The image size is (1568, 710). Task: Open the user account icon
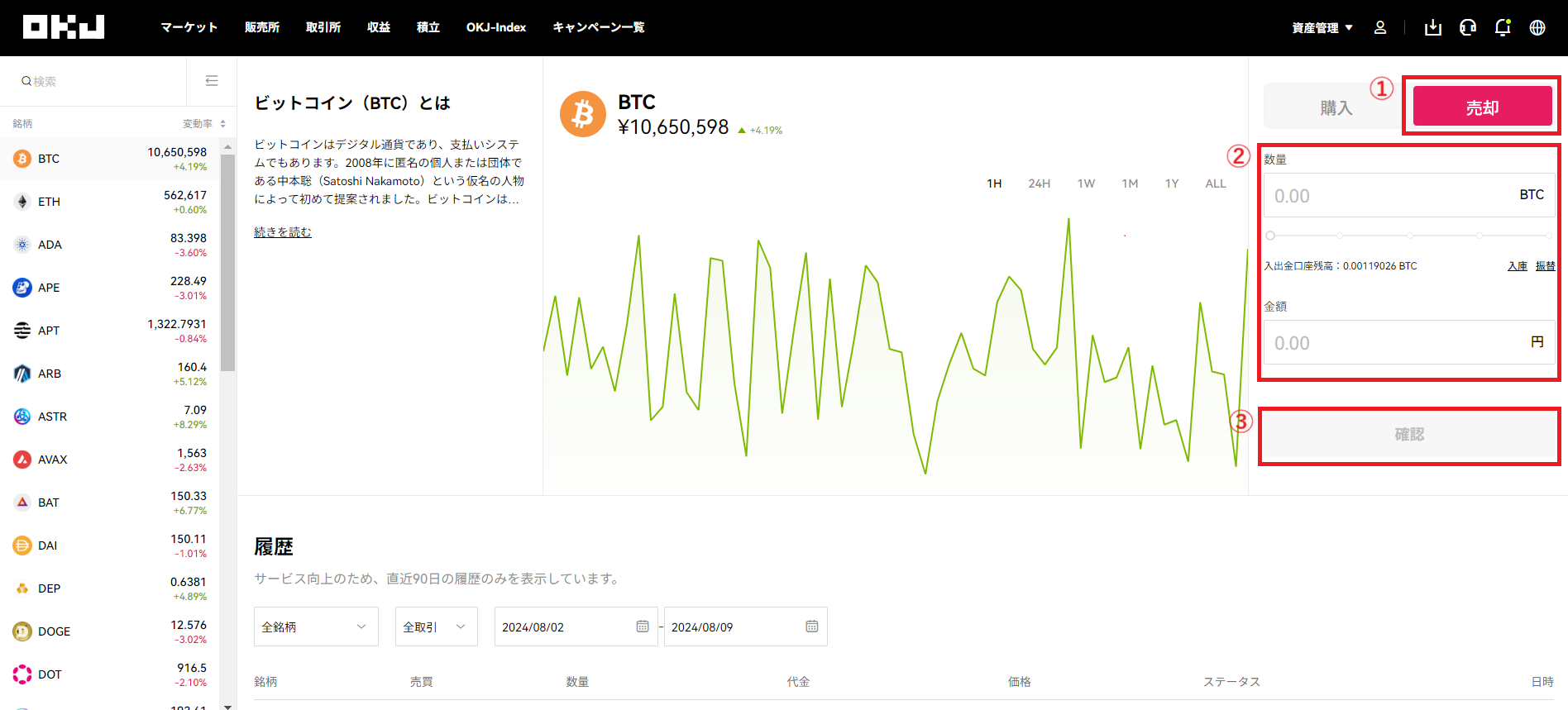click(x=1380, y=27)
